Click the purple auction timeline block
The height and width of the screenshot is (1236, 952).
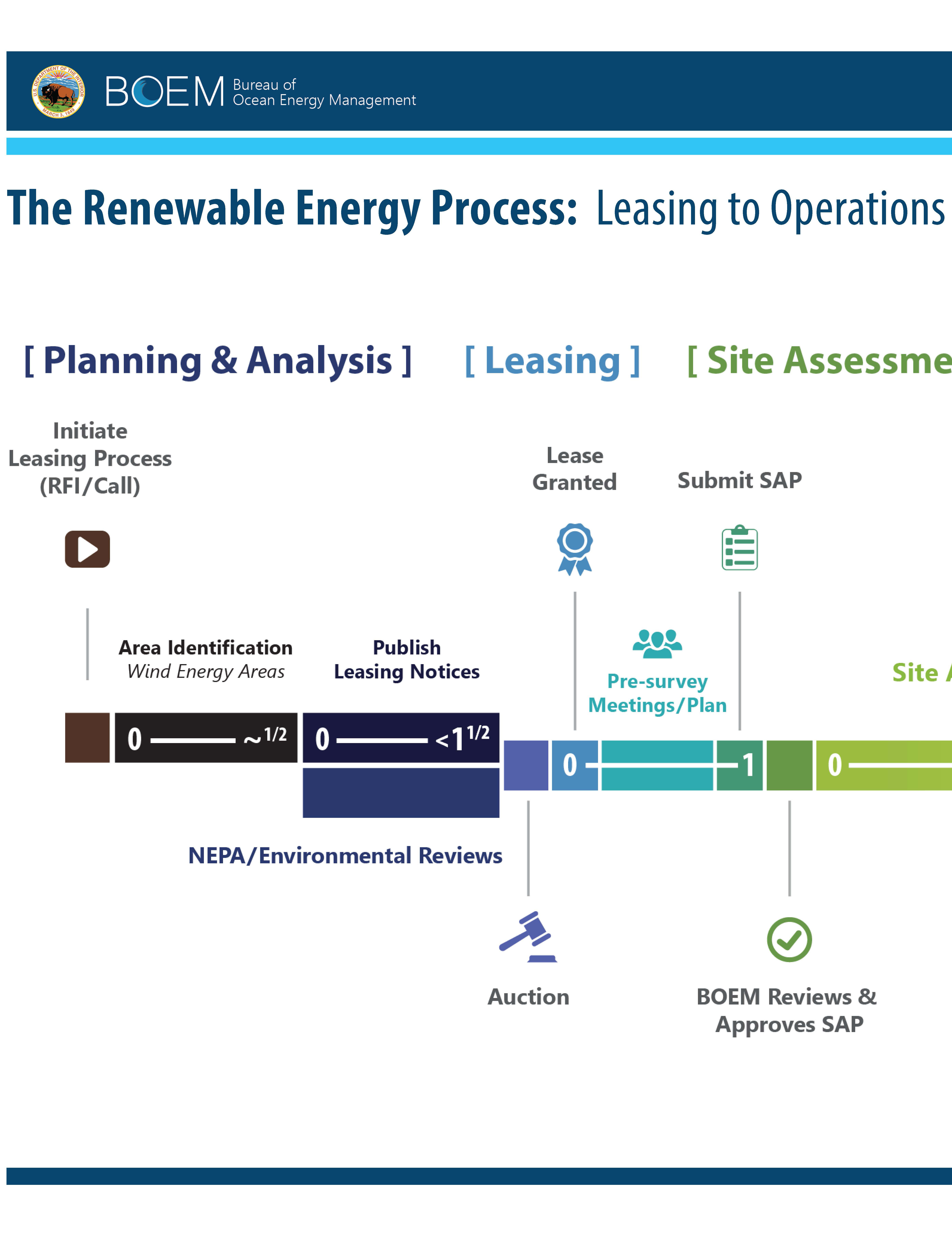pyautogui.click(x=526, y=765)
